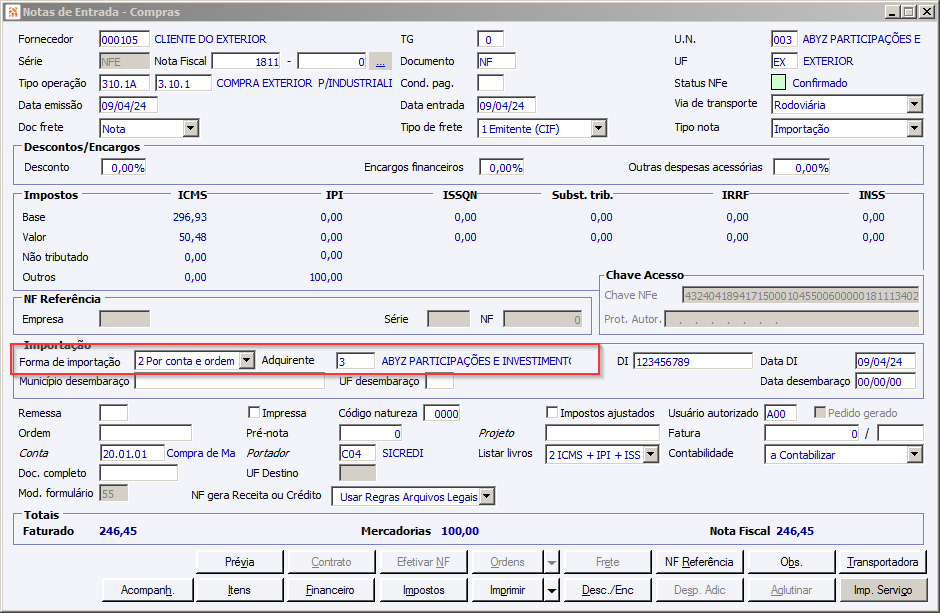Toggle the Impressa checkbox
The width and height of the screenshot is (940, 613).
[x=254, y=413]
